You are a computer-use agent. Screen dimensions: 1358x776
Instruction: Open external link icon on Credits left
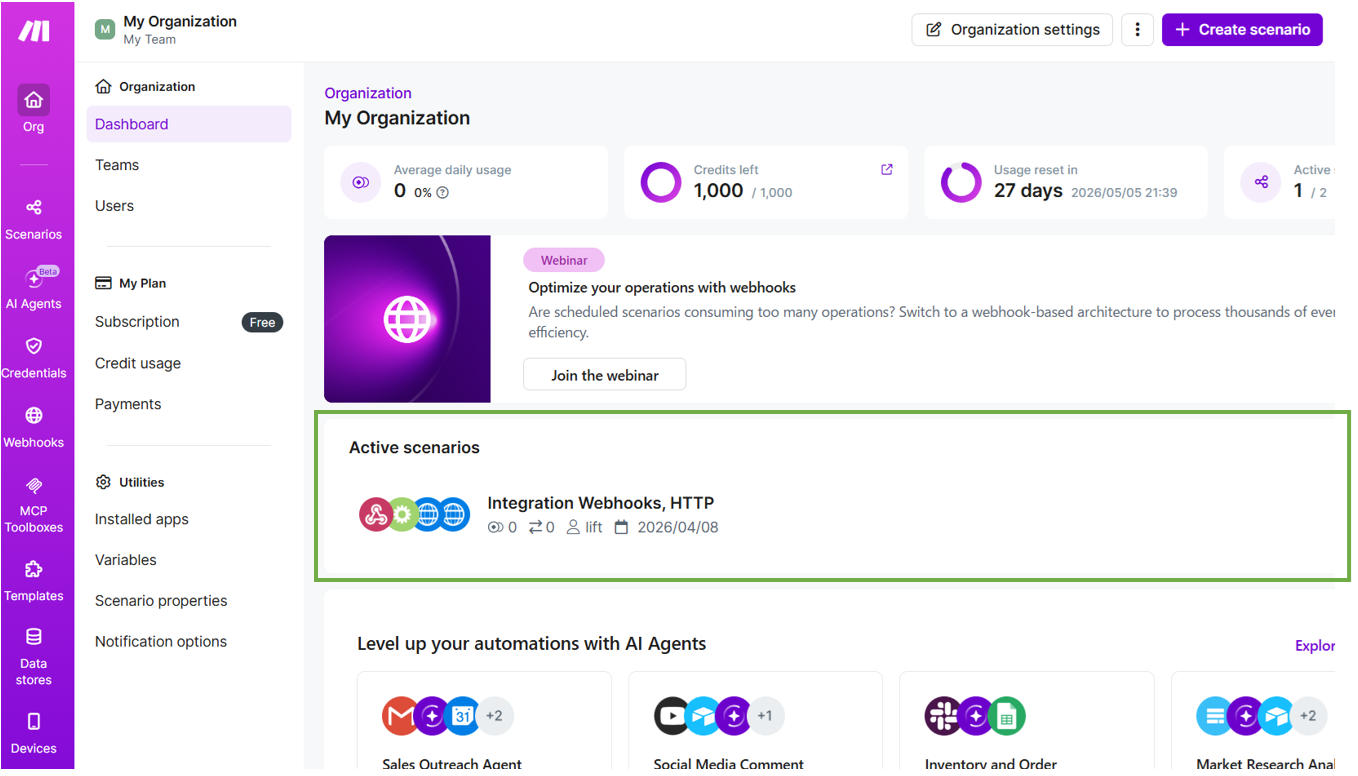(886, 170)
